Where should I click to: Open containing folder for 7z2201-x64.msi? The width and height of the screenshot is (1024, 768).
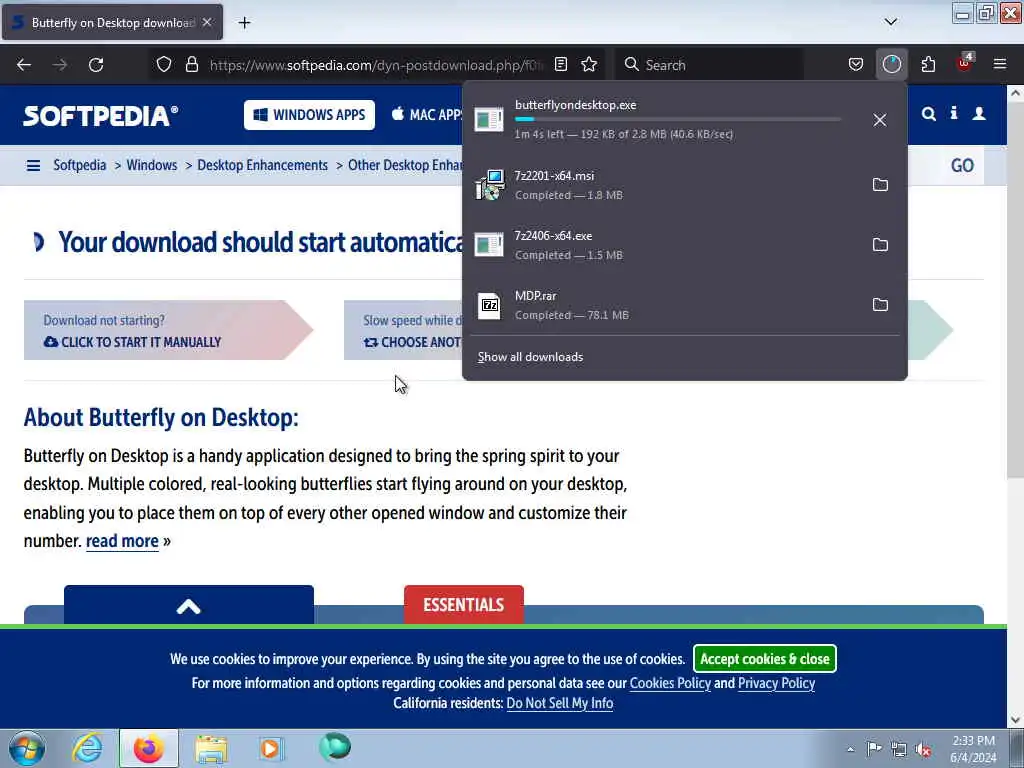(x=880, y=185)
